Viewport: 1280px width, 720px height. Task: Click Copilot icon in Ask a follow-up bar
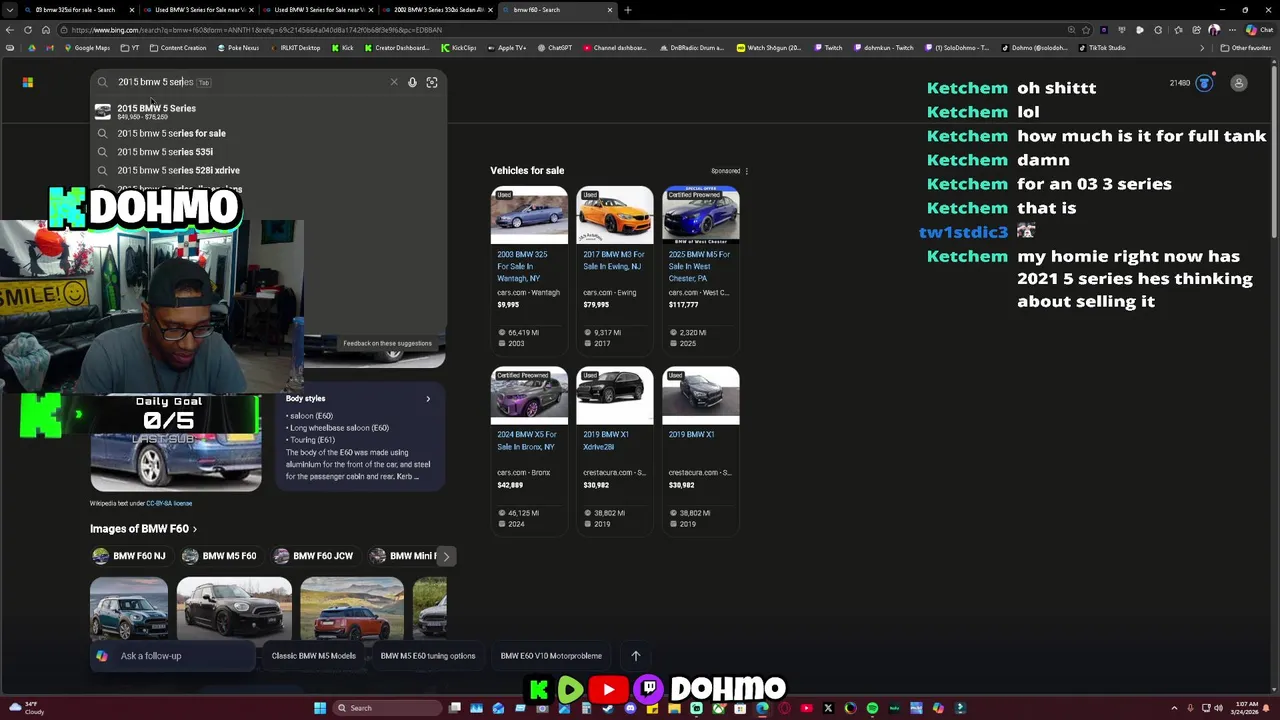tap(102, 656)
